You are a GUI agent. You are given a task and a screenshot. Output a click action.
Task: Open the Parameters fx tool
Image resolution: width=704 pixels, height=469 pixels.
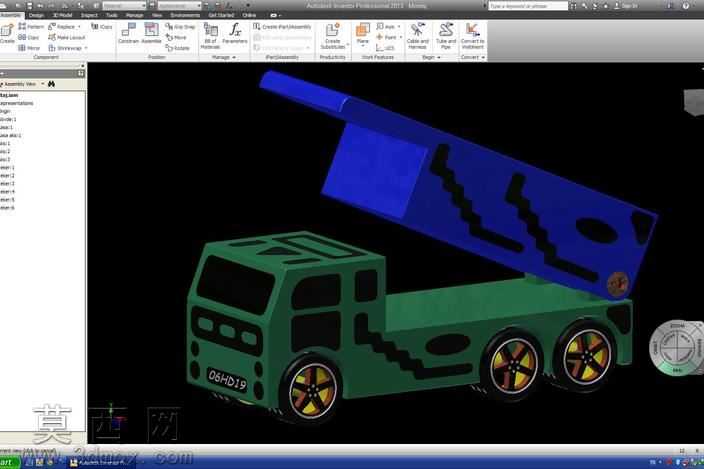click(235, 34)
